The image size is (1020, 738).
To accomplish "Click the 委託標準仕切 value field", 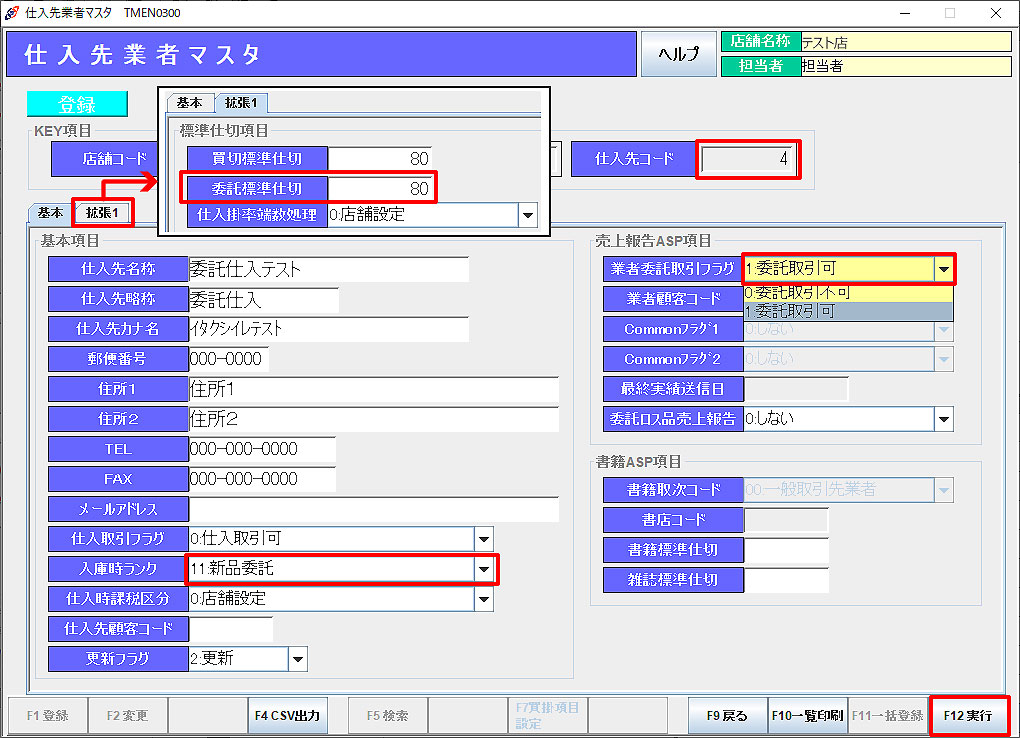I will coord(380,188).
